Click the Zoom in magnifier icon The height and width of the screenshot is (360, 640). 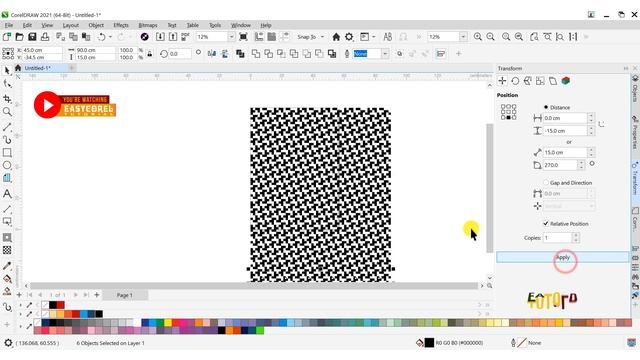point(478,37)
